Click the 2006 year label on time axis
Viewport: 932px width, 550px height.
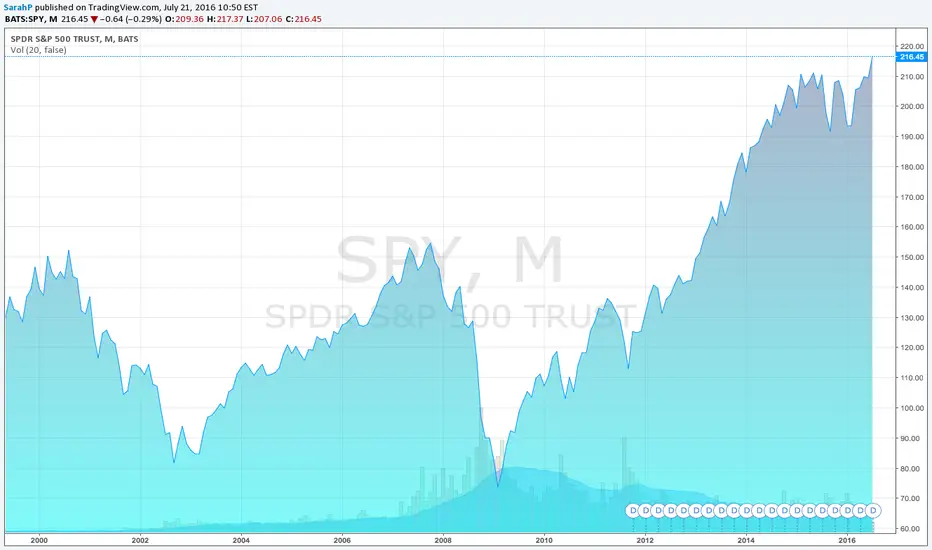point(342,540)
